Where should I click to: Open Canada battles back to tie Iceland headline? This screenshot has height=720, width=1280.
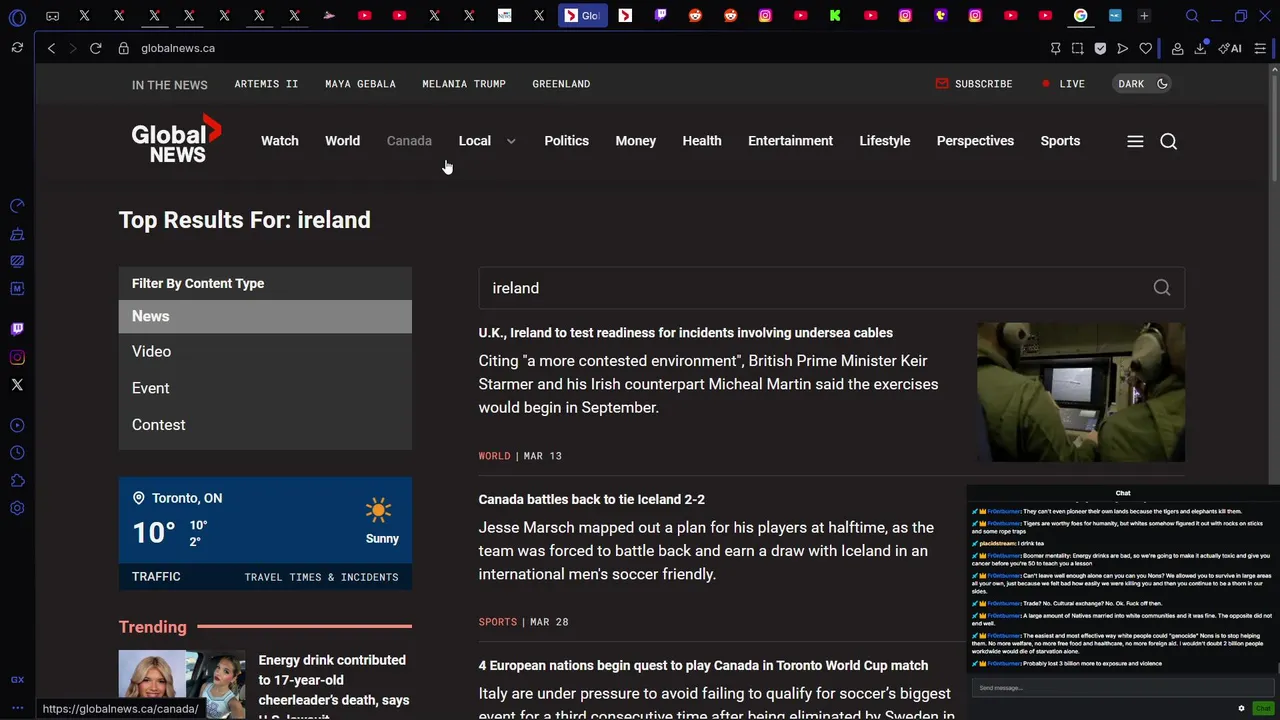pyautogui.click(x=592, y=499)
